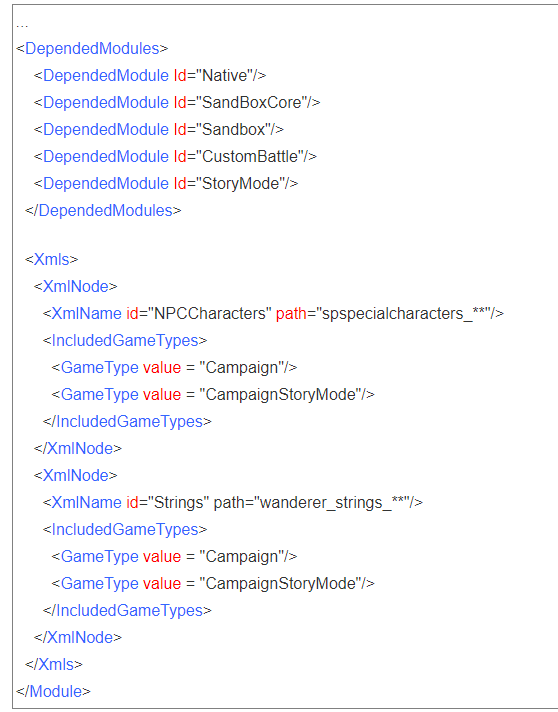Click the first XmlNode opening tag
This screenshot has width=558, height=712.
[x=75, y=287]
